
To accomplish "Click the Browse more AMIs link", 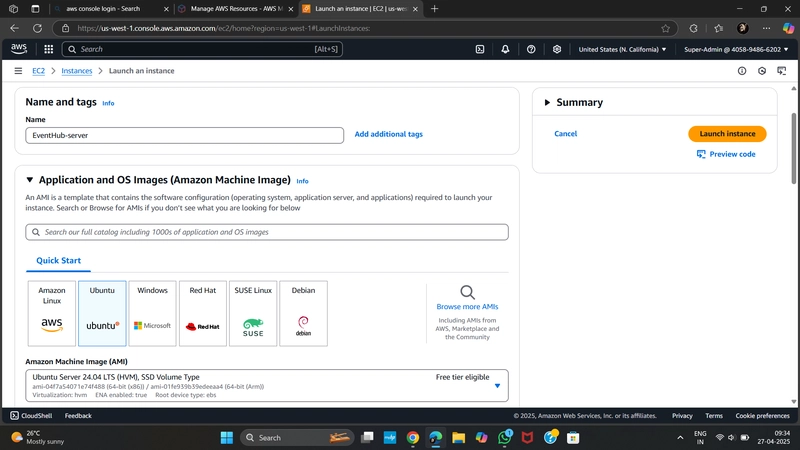I will point(467,307).
